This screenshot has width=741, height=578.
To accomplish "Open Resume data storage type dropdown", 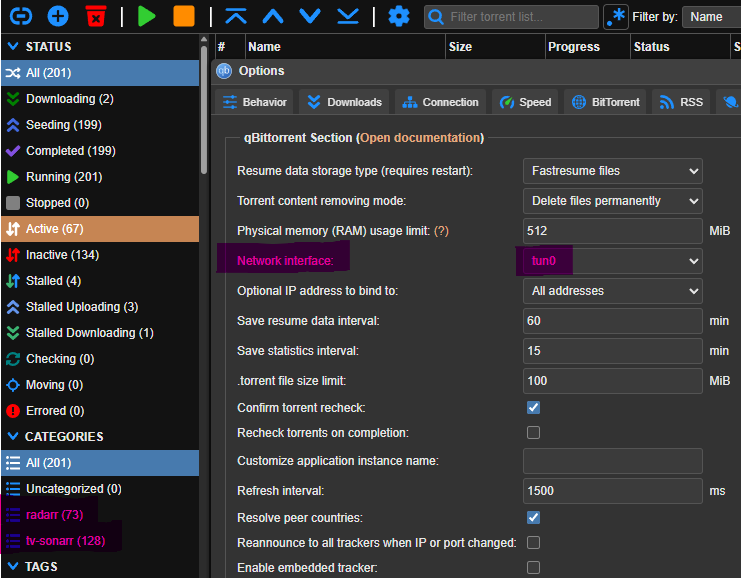I will 612,171.
